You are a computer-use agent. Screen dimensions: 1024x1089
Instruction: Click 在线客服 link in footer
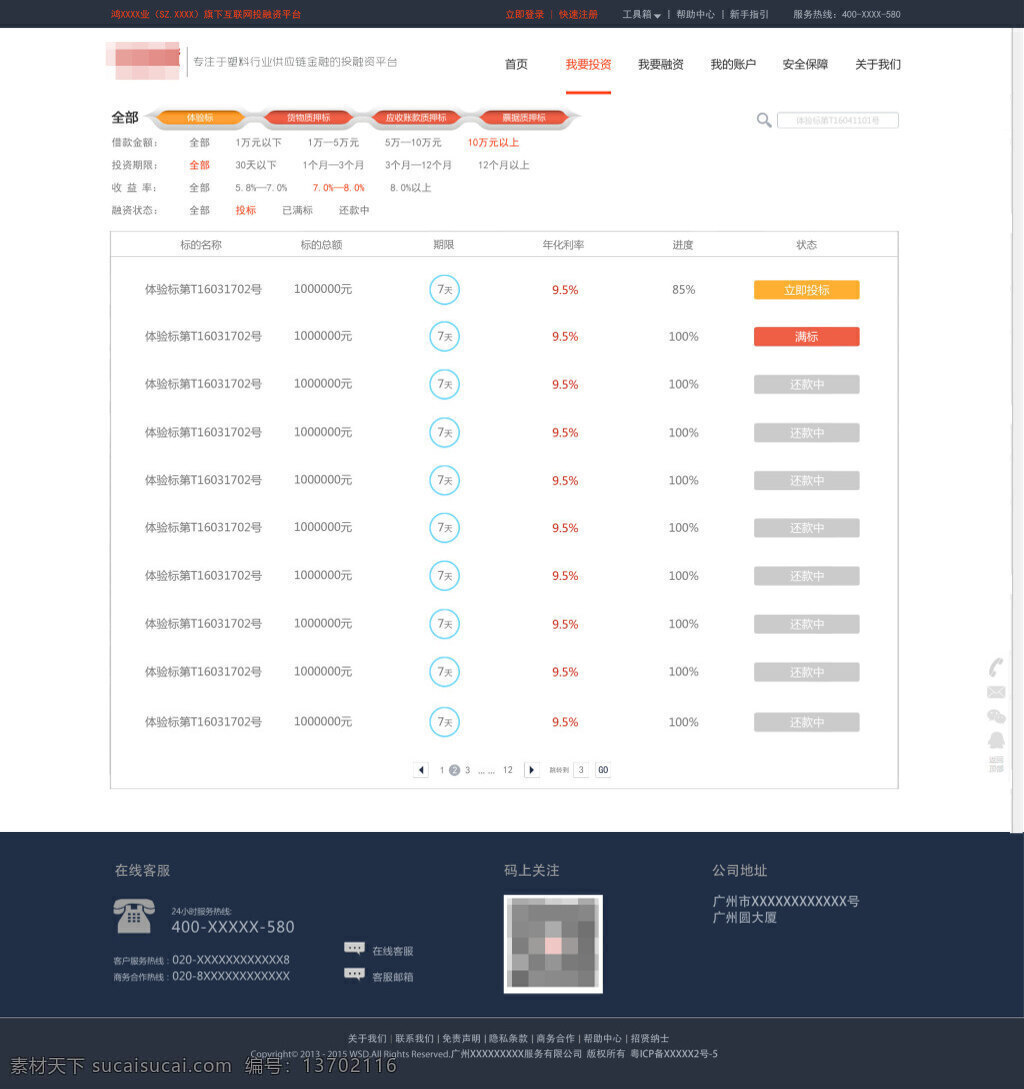coord(393,951)
